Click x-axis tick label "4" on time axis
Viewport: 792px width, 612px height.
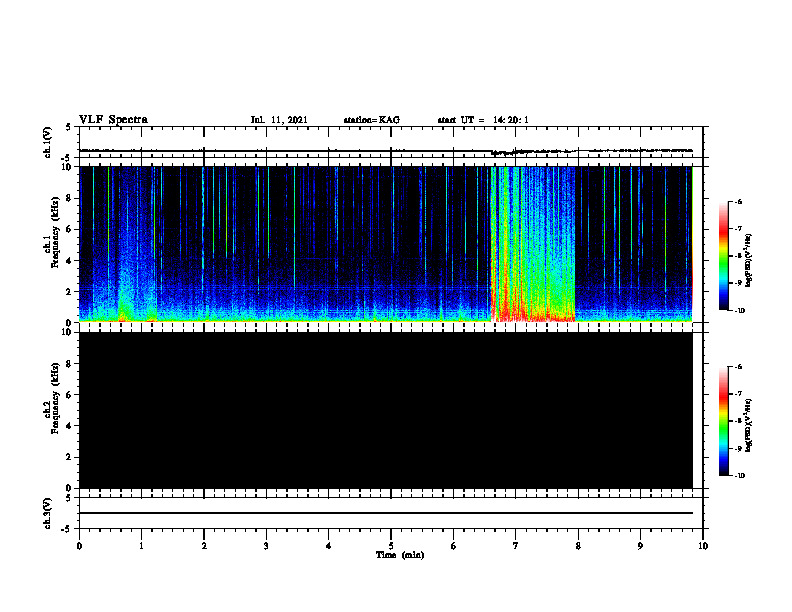[x=329, y=546]
